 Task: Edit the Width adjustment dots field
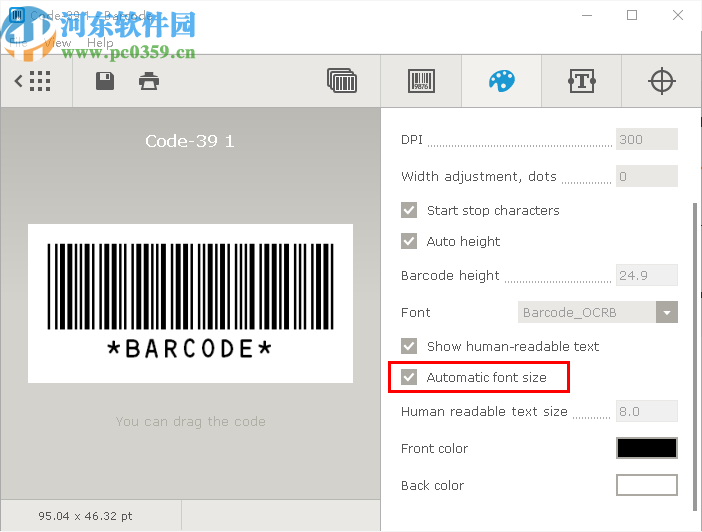(x=646, y=176)
